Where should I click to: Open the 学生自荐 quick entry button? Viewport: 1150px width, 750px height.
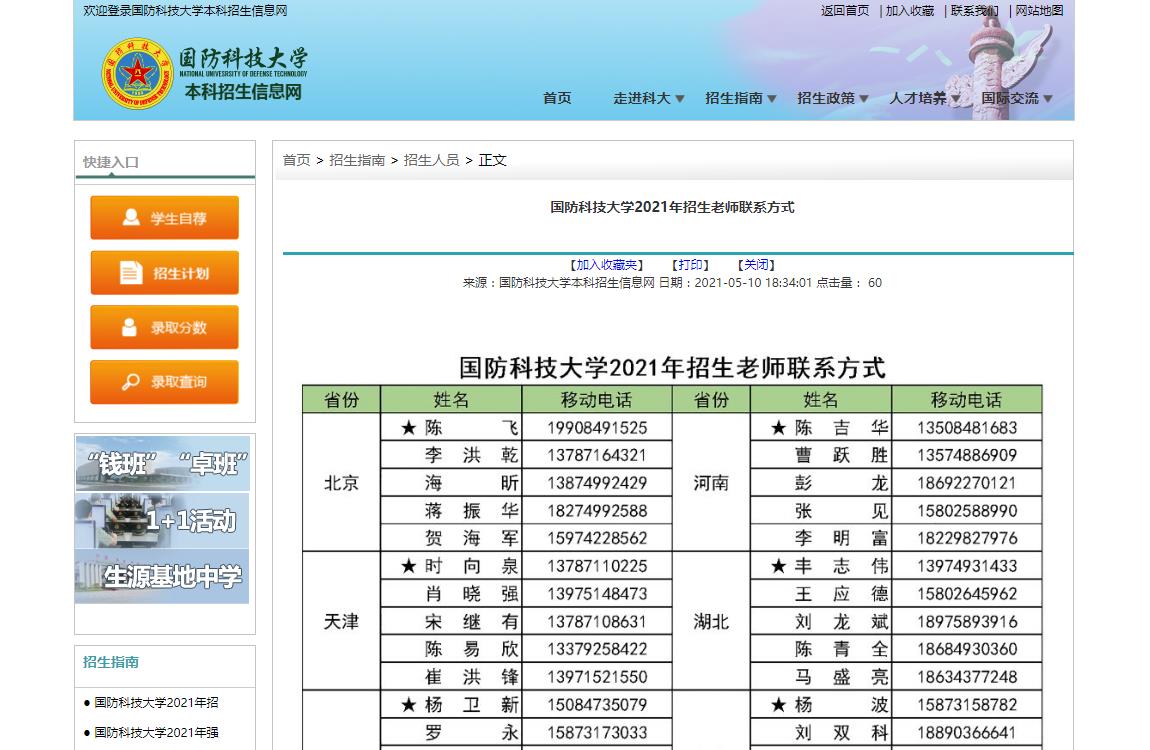pyautogui.click(x=164, y=218)
